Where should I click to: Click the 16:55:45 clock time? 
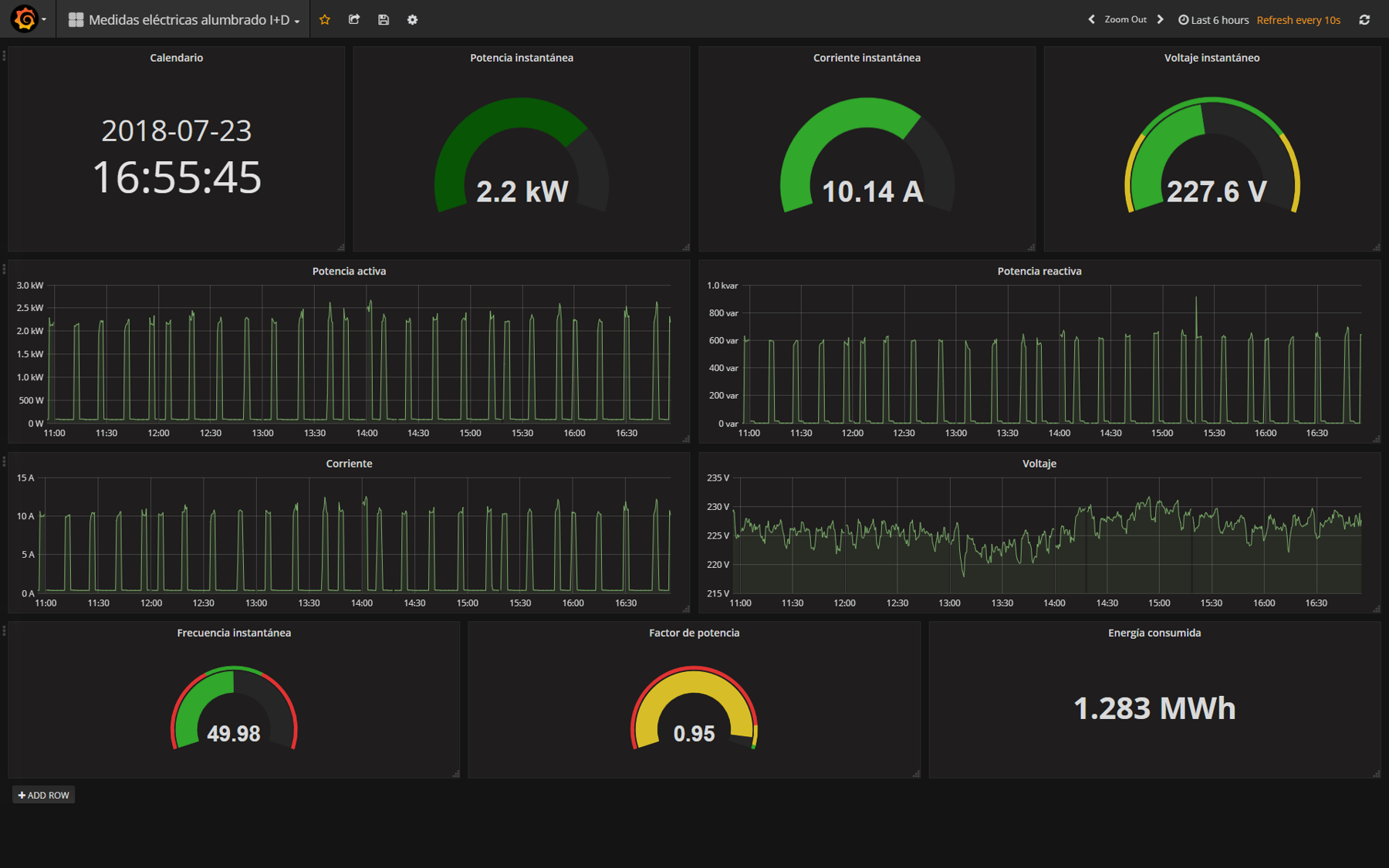177,177
